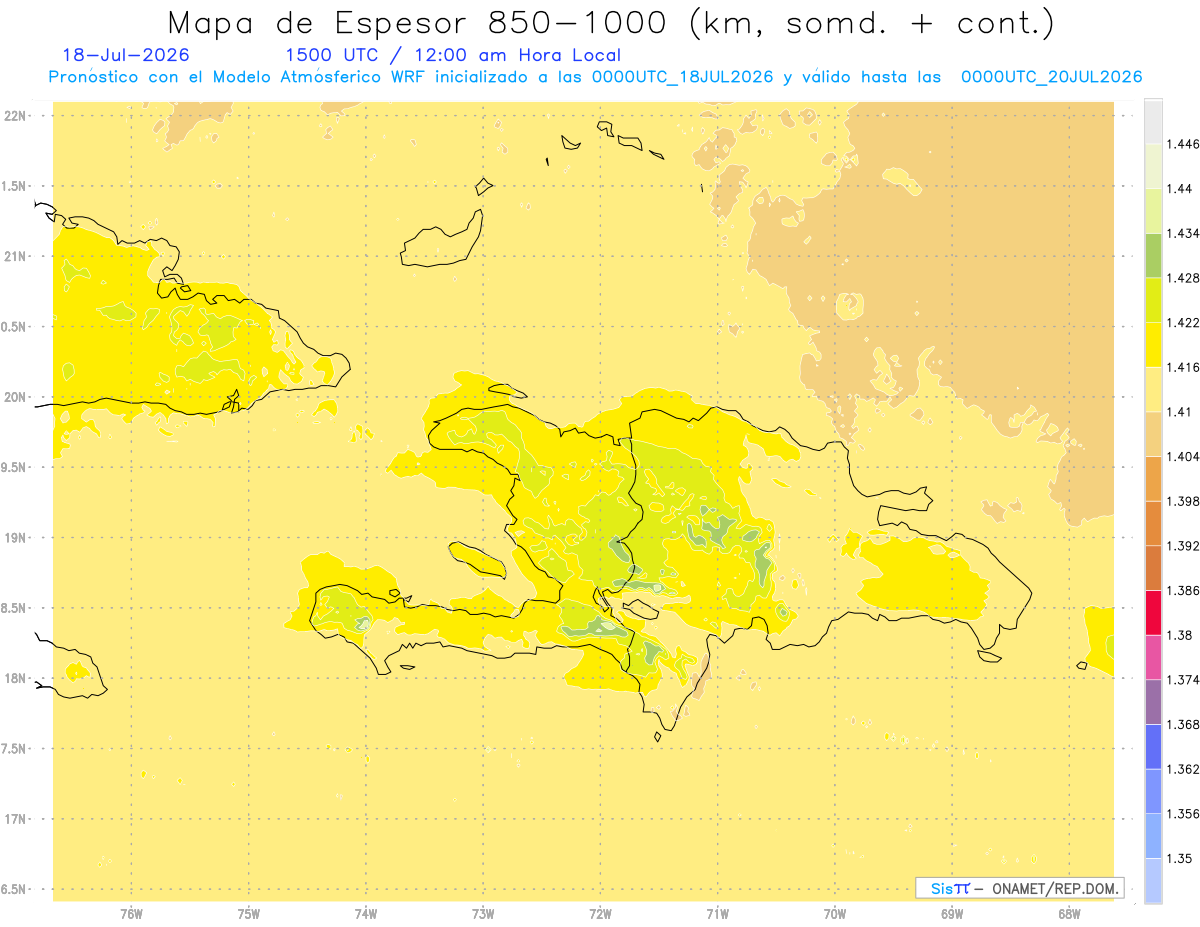Click the red legend swatch between 1.38 and 1.386
This screenshot has height=927, width=1200.
tap(1153, 613)
